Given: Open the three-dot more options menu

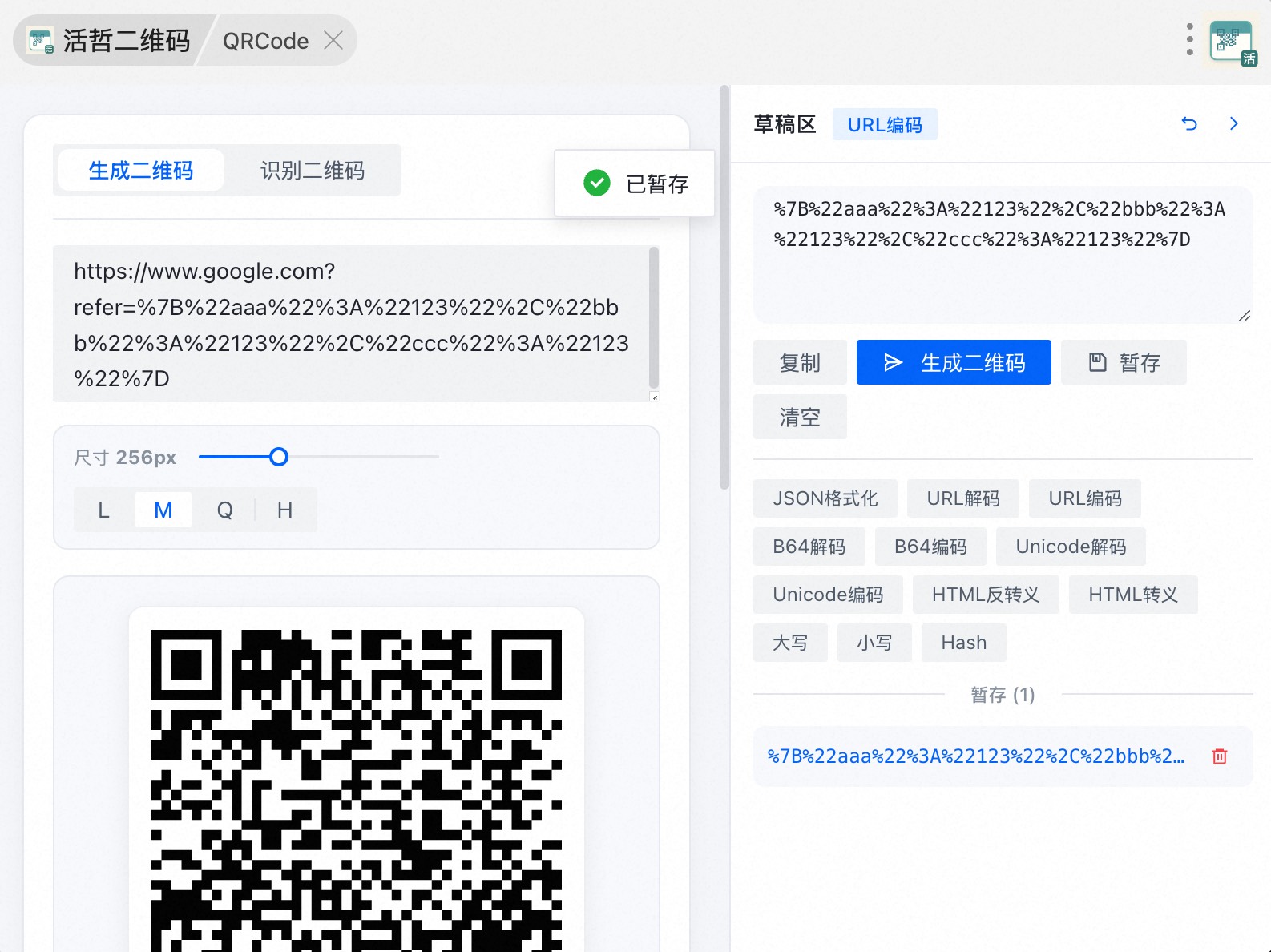Looking at the screenshot, I should [1189, 39].
